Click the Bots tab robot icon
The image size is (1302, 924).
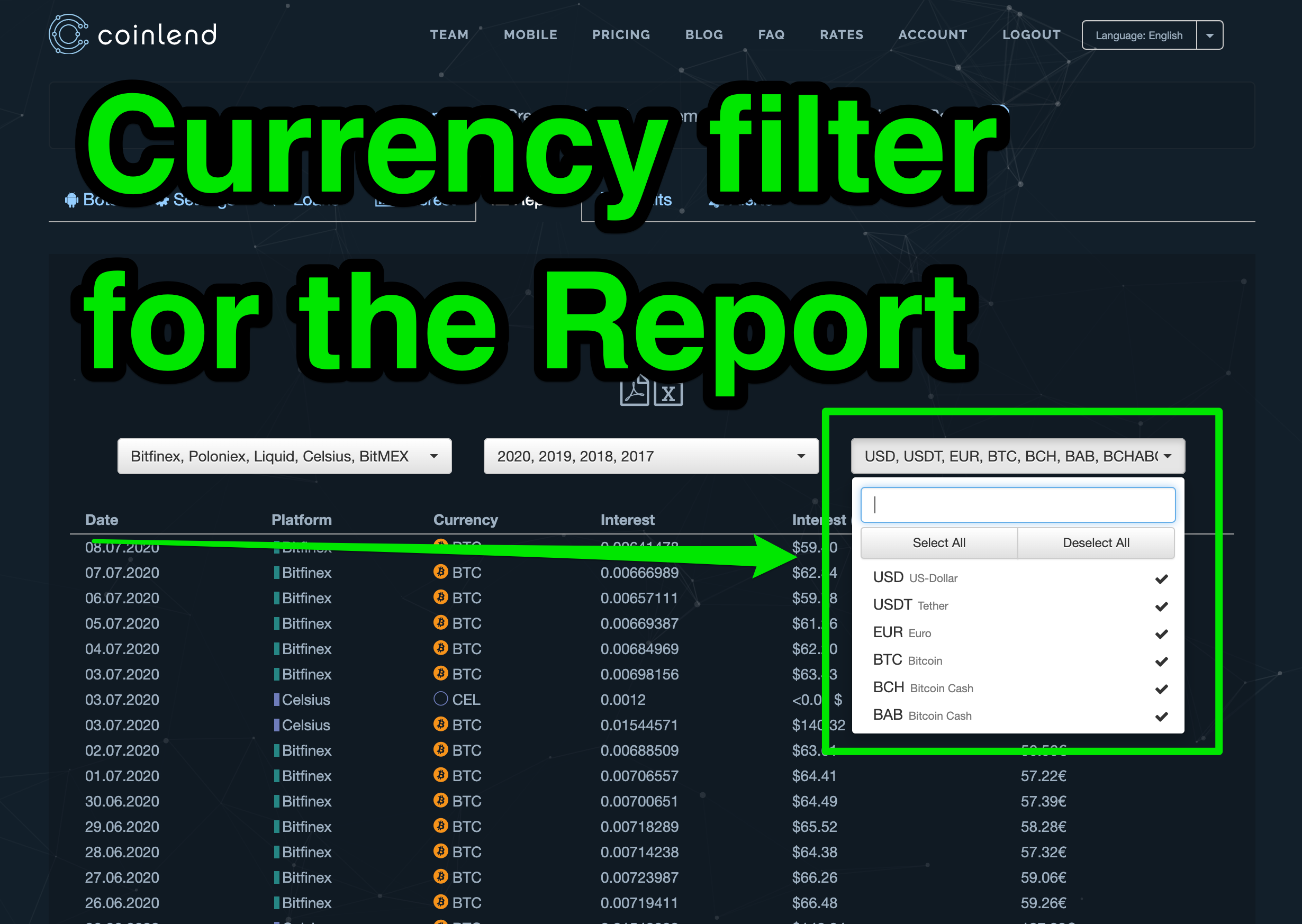[x=71, y=200]
